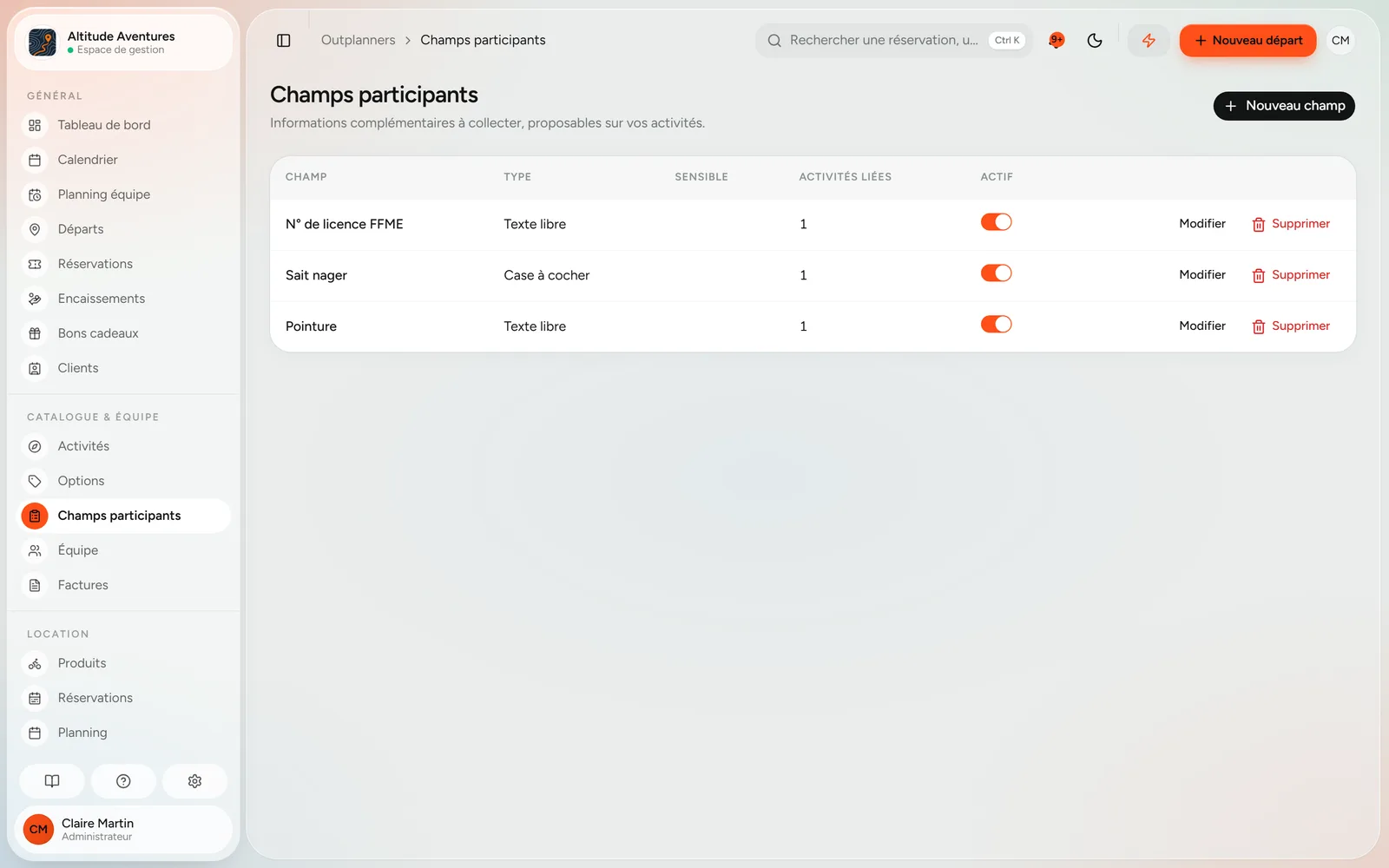
Task: Open Produits under Location
Action: pyautogui.click(x=125, y=663)
